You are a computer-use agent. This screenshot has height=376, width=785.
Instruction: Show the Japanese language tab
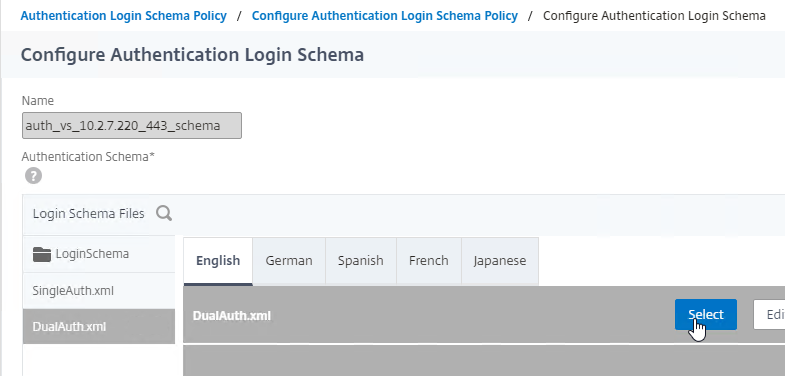[x=500, y=261]
